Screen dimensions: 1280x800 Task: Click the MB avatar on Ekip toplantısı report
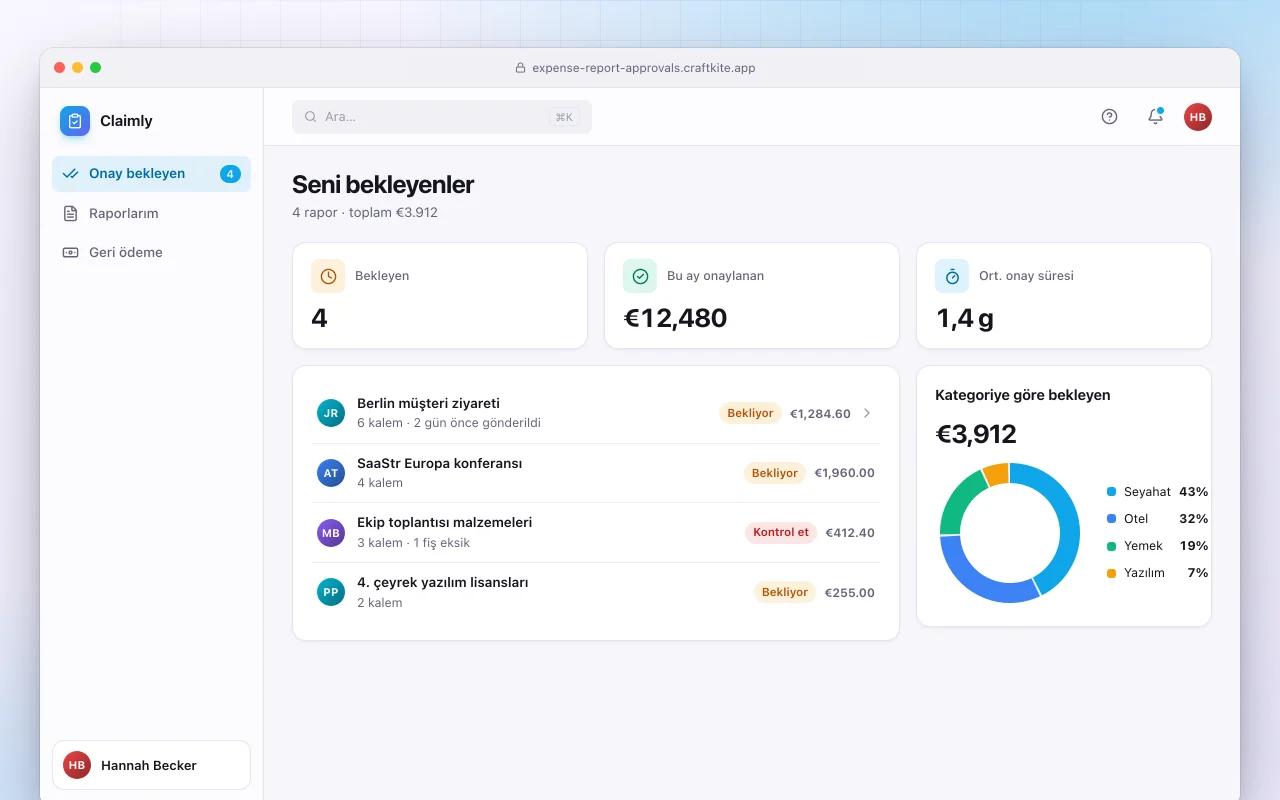click(331, 533)
